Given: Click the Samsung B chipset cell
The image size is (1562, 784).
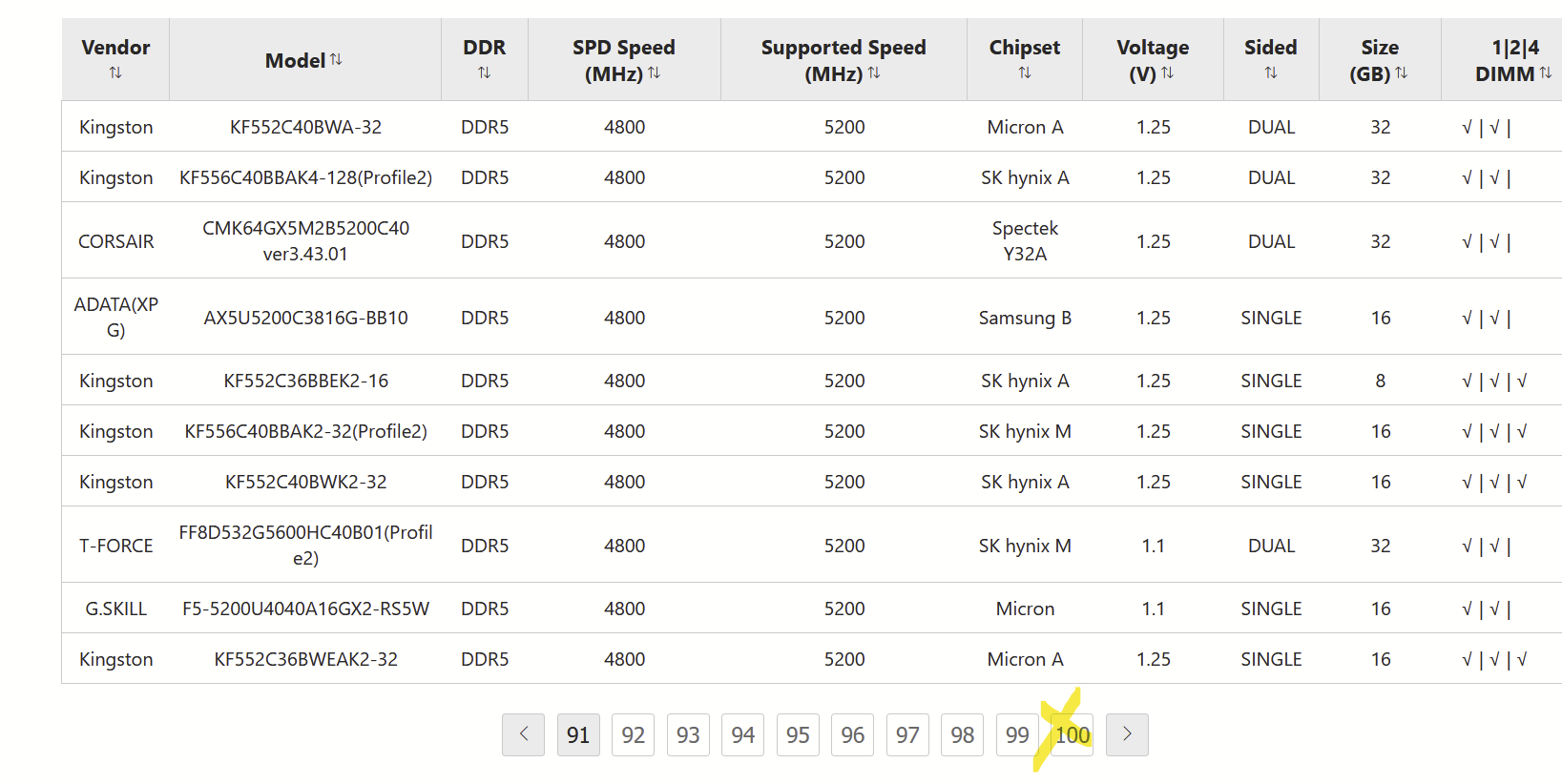Looking at the screenshot, I should (1025, 318).
